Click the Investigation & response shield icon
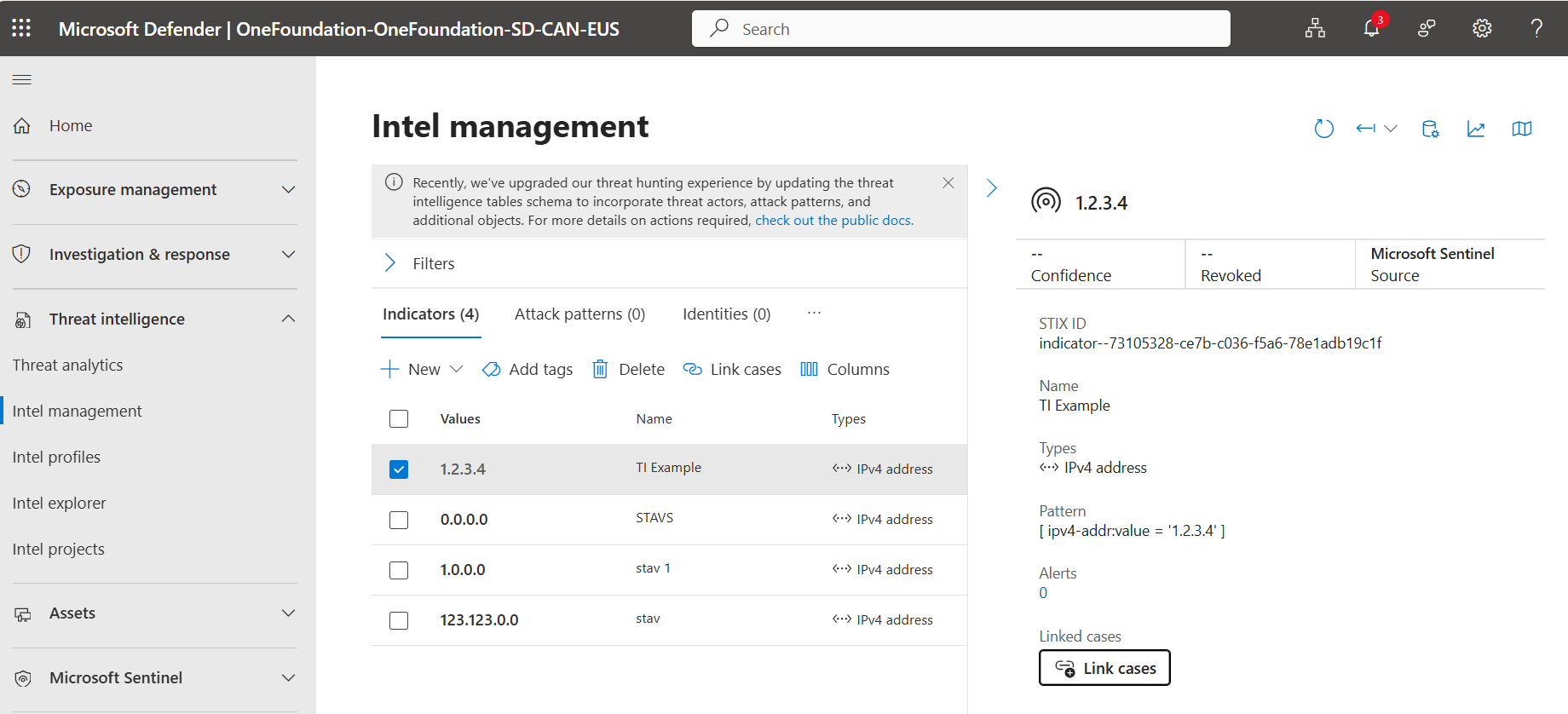The width and height of the screenshot is (1568, 714). 22,254
